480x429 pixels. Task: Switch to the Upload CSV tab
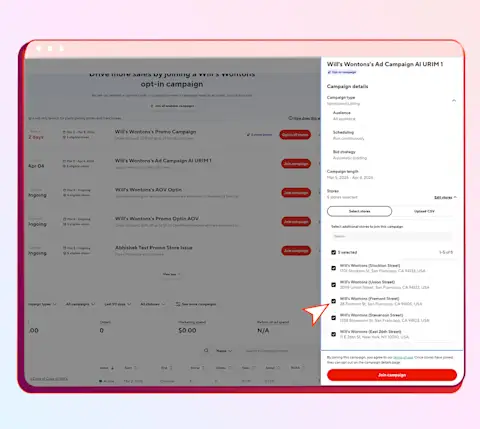click(x=424, y=211)
